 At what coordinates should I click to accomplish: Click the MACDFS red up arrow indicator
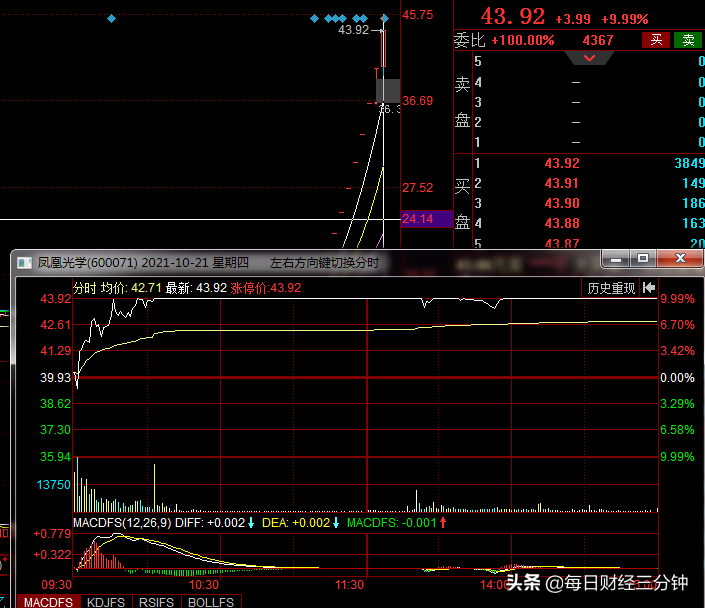[443, 523]
